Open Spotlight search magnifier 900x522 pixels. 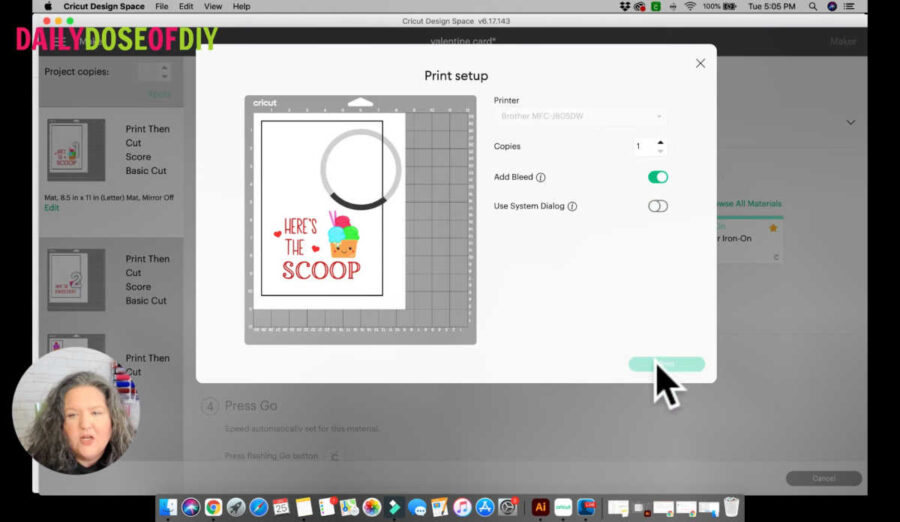coord(813,6)
